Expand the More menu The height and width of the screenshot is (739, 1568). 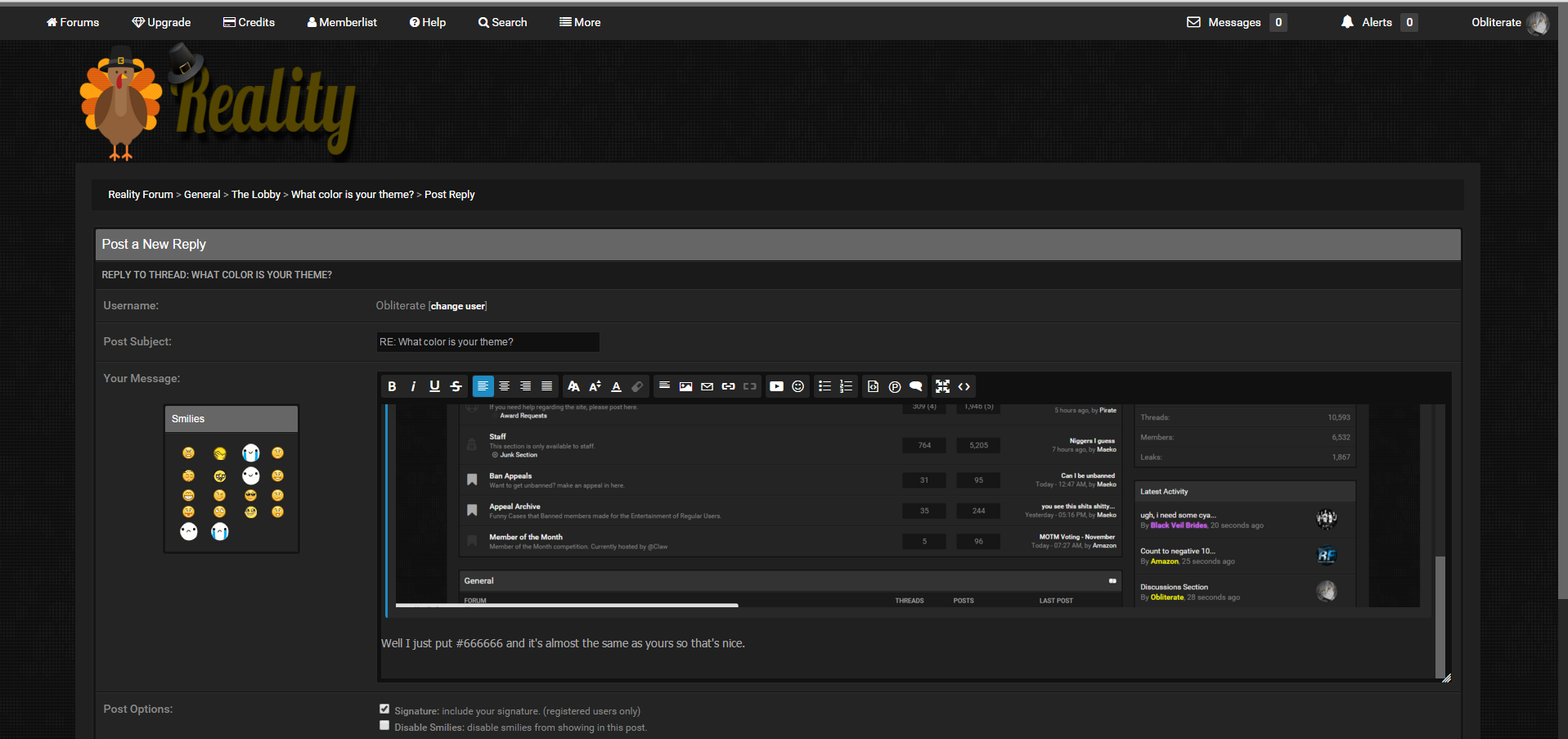coord(580,22)
